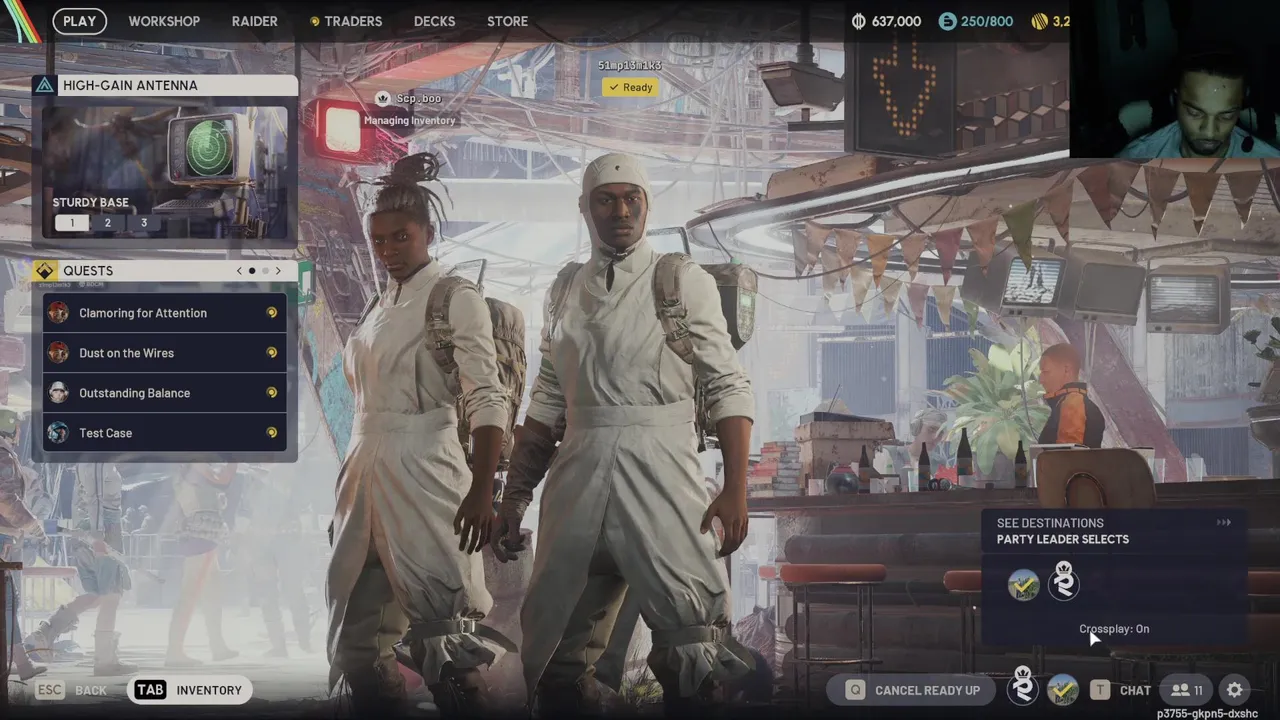This screenshot has width=1280, height=720.
Task: Open SEE DESTINATIONS
Action: pyautogui.click(x=1050, y=523)
